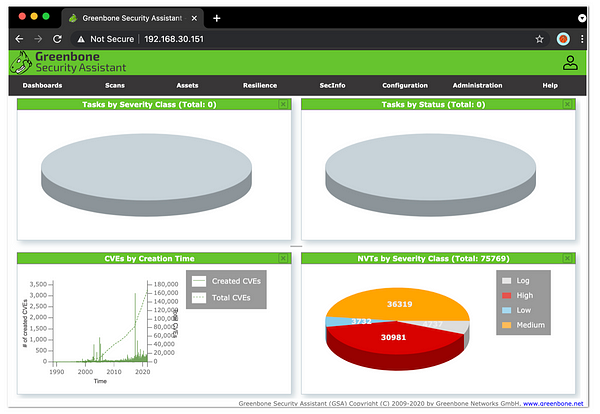The image size is (600, 414).
Task: Click the macOS green fullscreen button
Action: (46, 16)
